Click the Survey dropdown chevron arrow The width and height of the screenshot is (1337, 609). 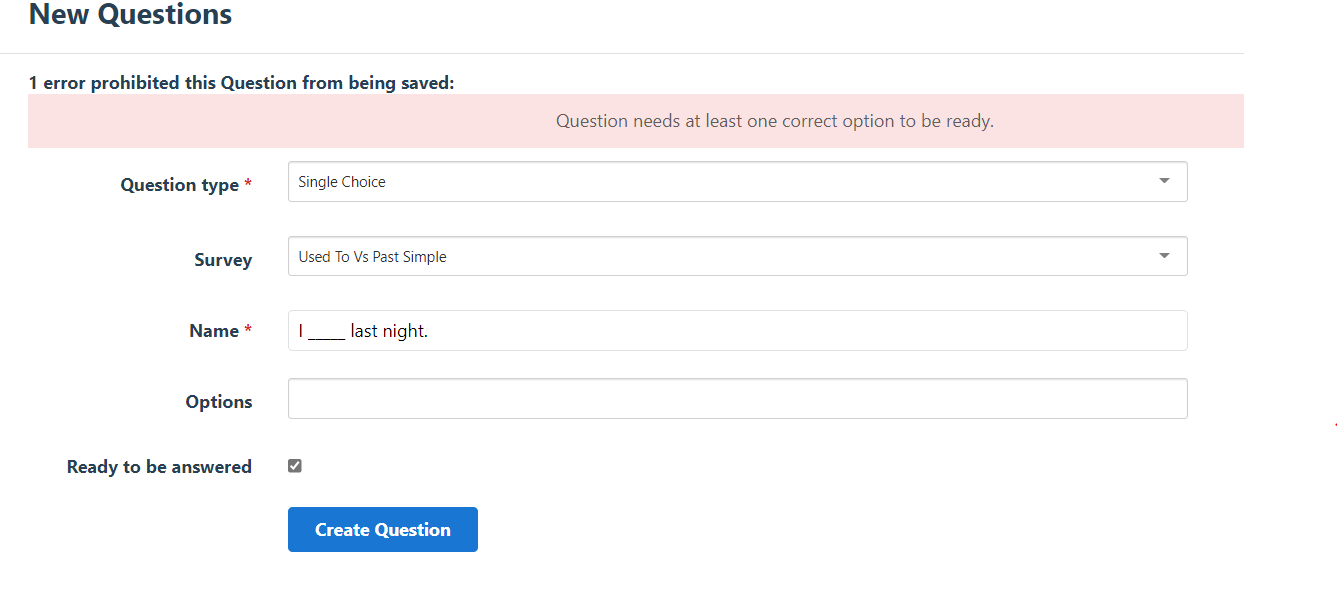(x=1163, y=256)
